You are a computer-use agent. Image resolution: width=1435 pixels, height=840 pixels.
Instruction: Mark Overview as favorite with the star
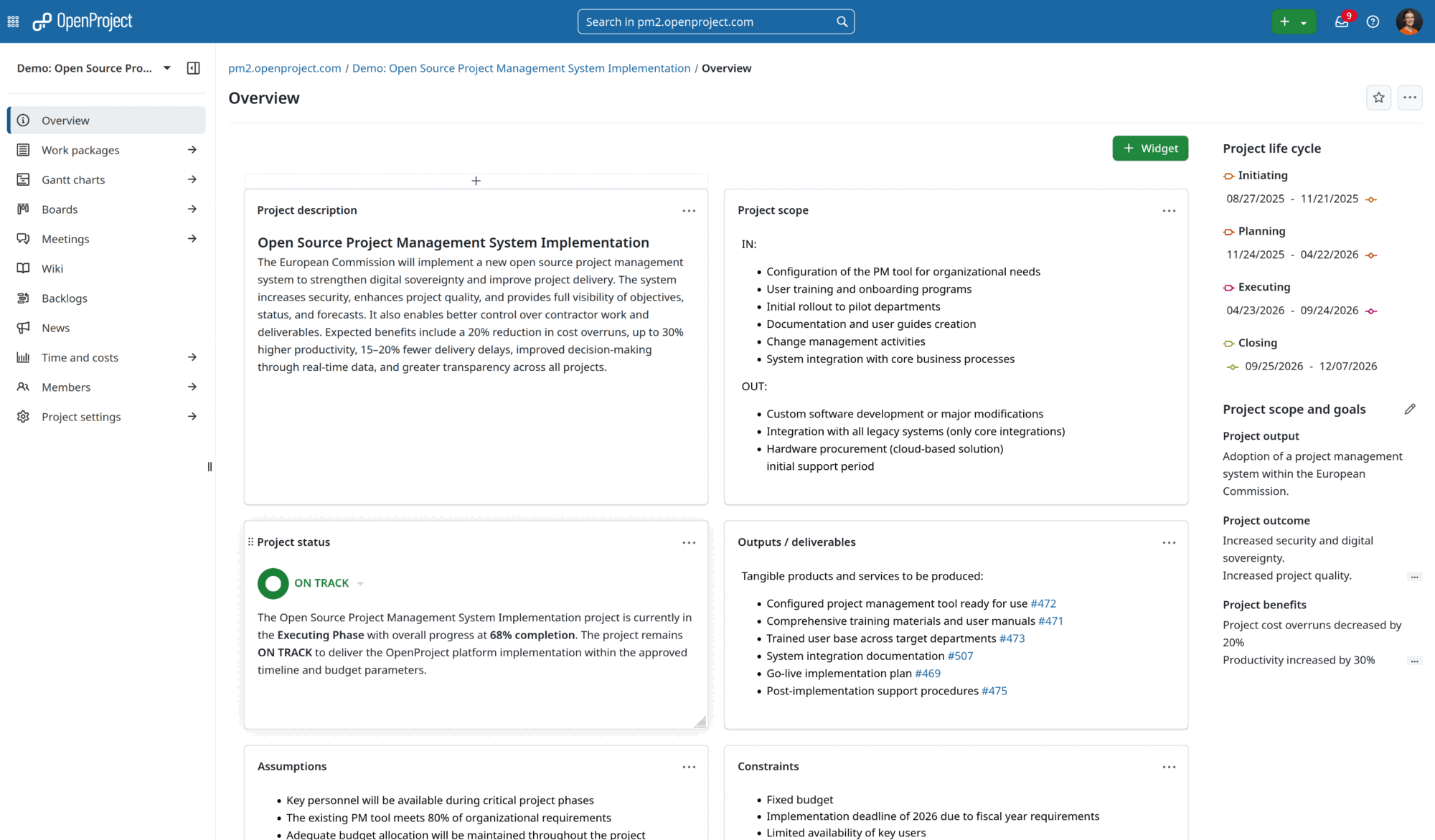click(x=1378, y=98)
